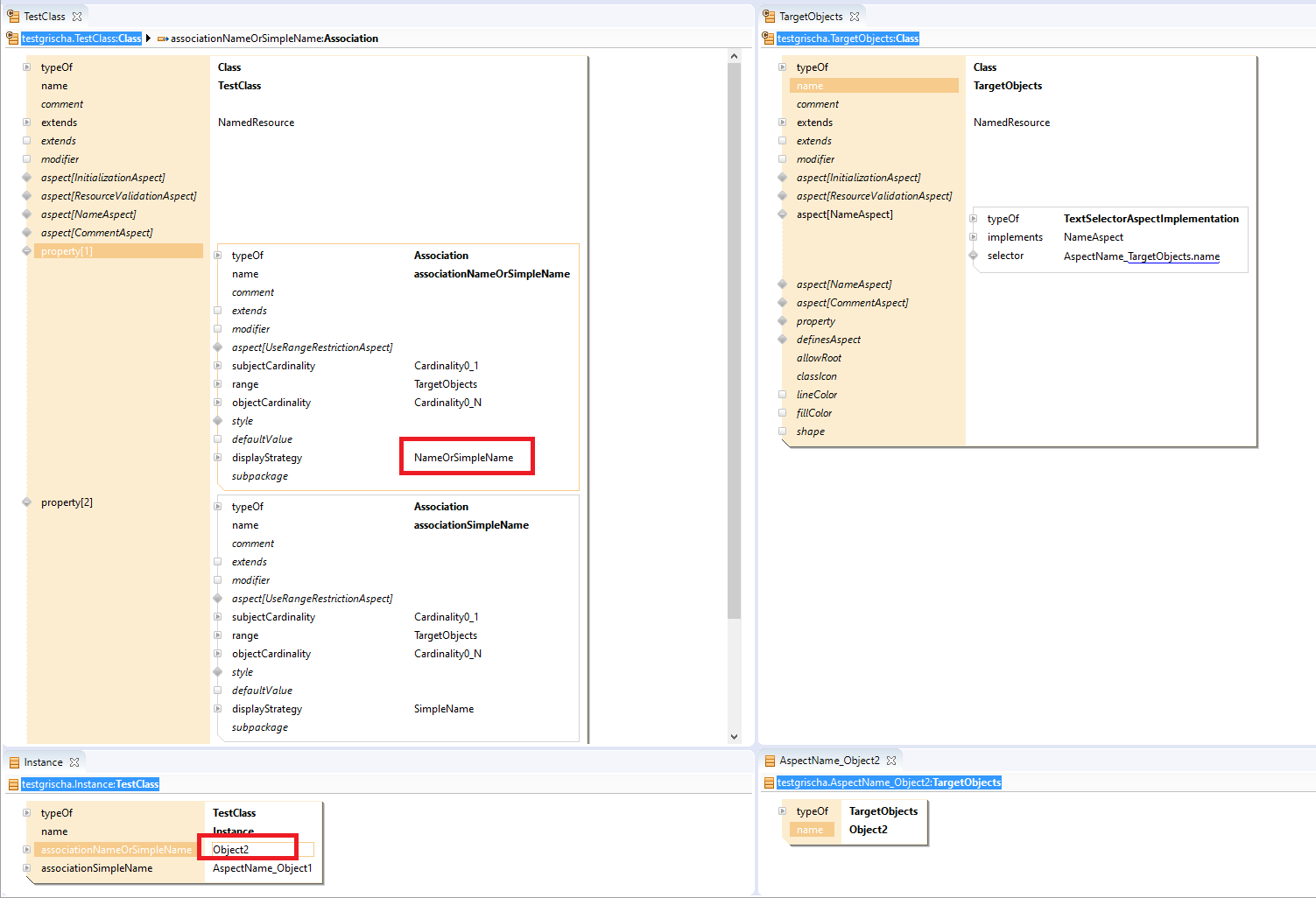Click the icon before testgrischa.Instance:TestClass breadcrumb
1316x898 pixels.
pos(13,784)
